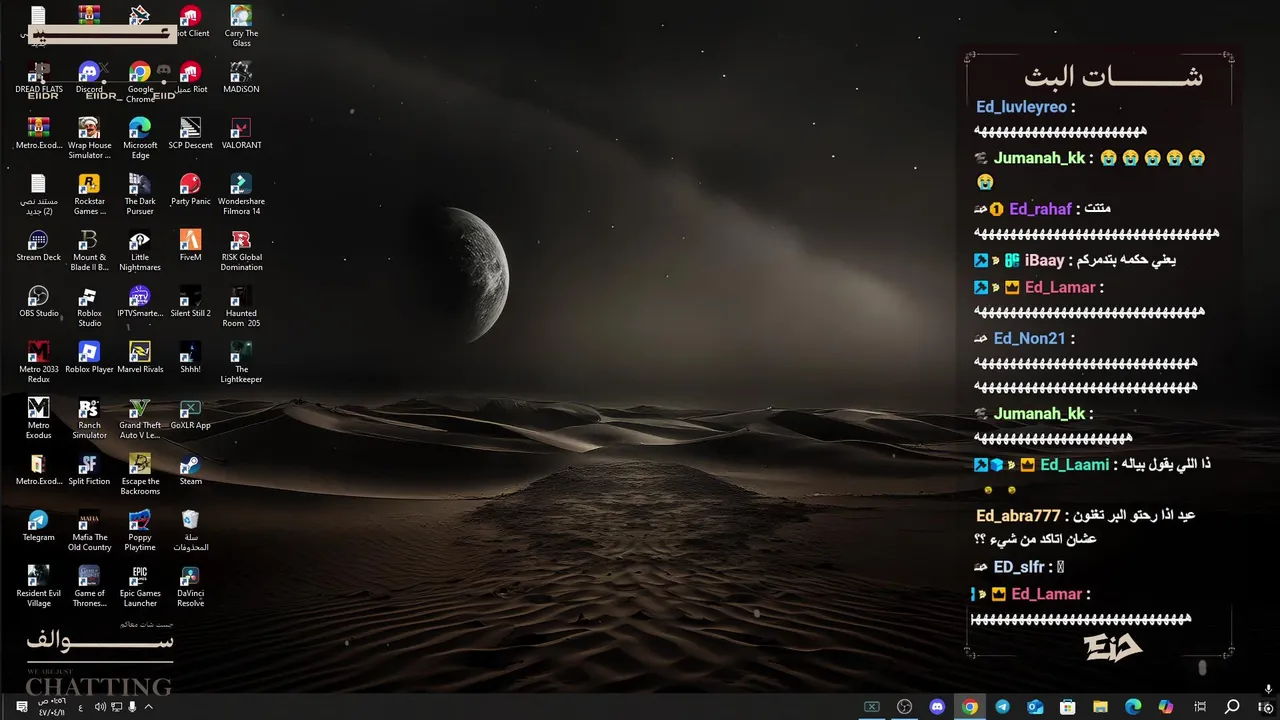The height and width of the screenshot is (720, 1280).
Task: Open IPTVSmarters desktop shortcut
Action: [140, 302]
